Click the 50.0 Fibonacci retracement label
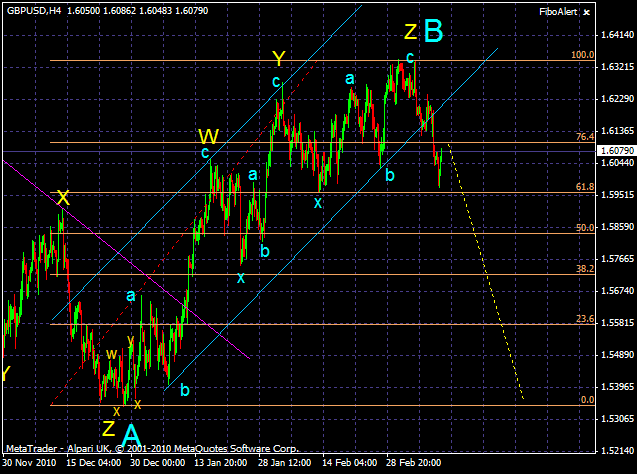Viewport: 637px width, 474px height. pos(585,228)
